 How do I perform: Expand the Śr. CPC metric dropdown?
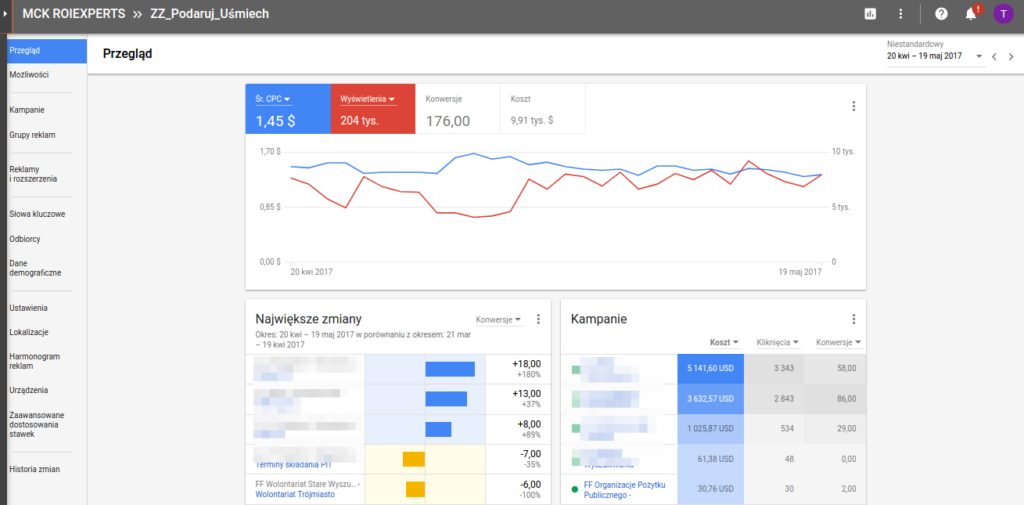pos(273,99)
